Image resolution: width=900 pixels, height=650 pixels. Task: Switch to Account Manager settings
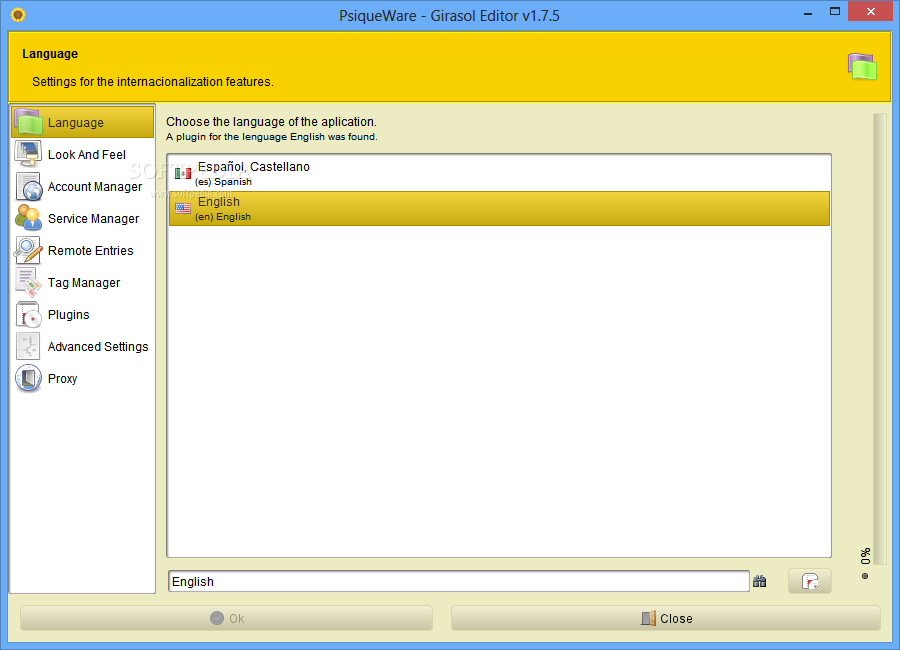(x=83, y=186)
